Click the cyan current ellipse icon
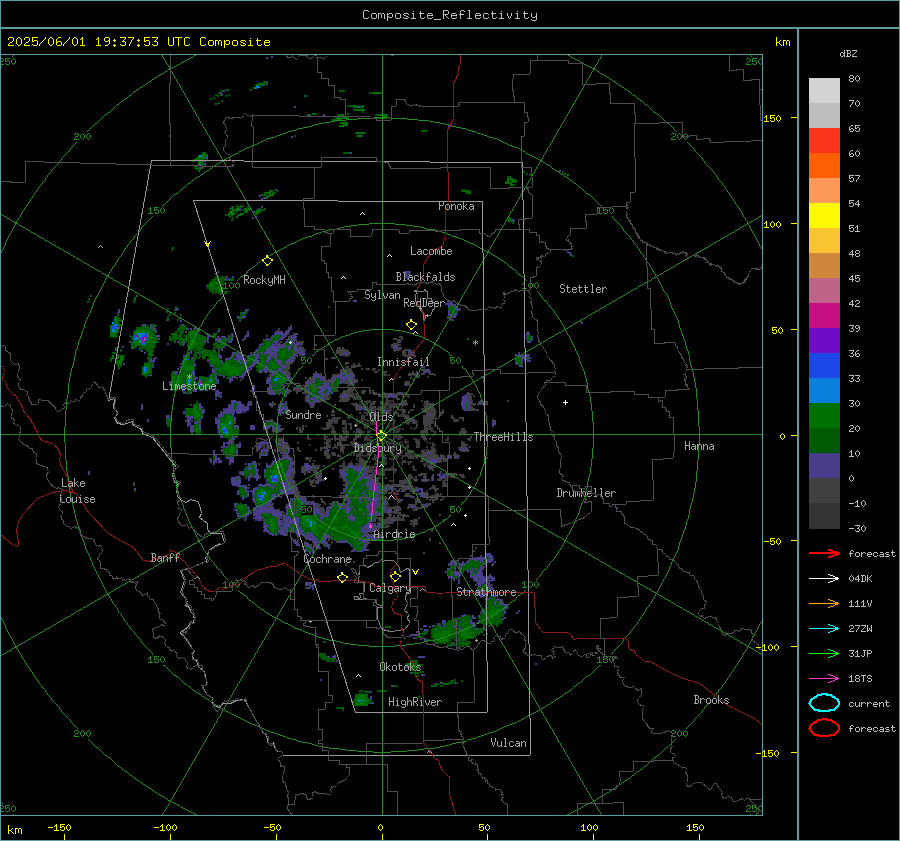This screenshot has height=841, width=900. (824, 703)
